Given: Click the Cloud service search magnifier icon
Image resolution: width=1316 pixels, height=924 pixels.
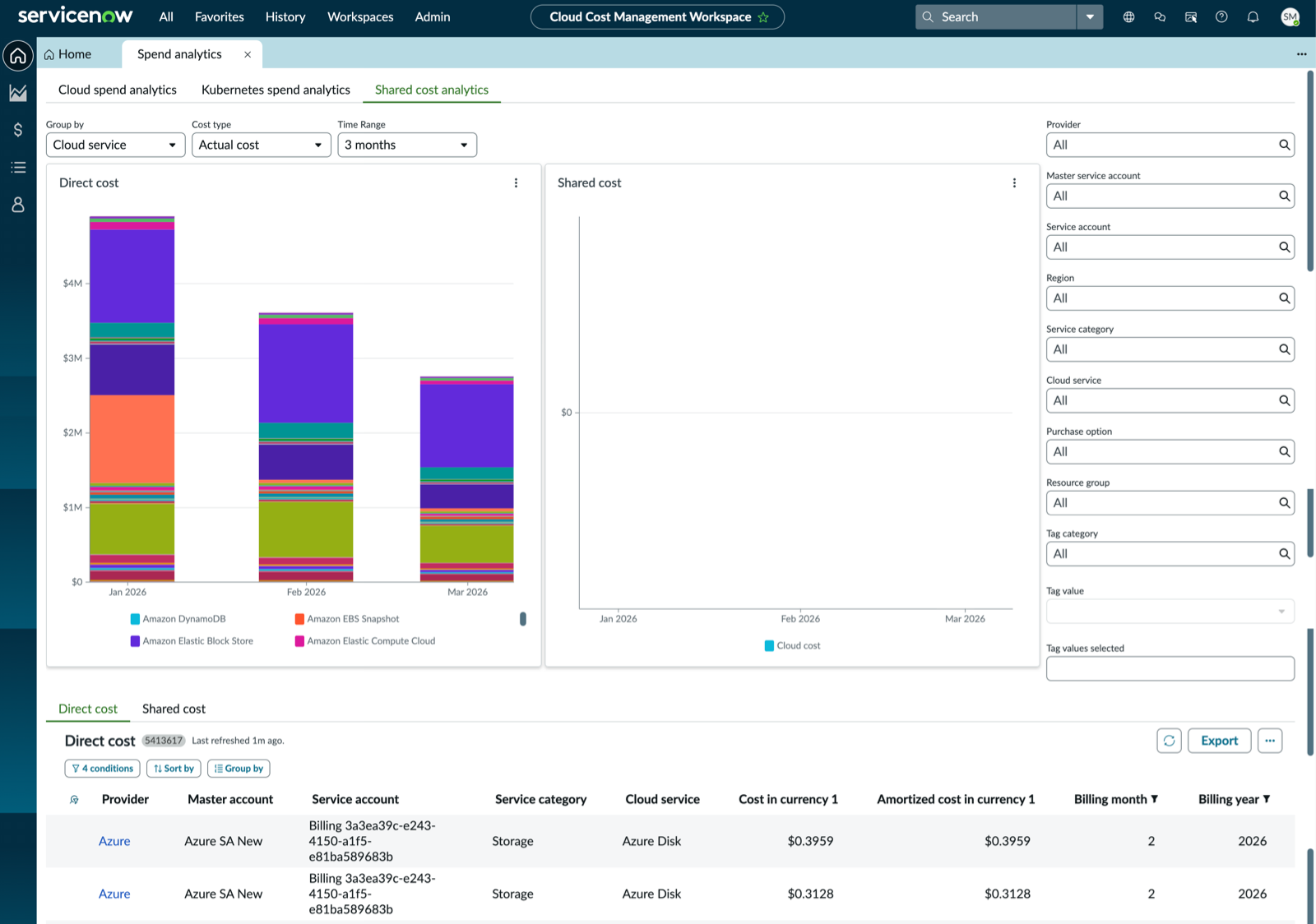Looking at the screenshot, I should coord(1284,400).
